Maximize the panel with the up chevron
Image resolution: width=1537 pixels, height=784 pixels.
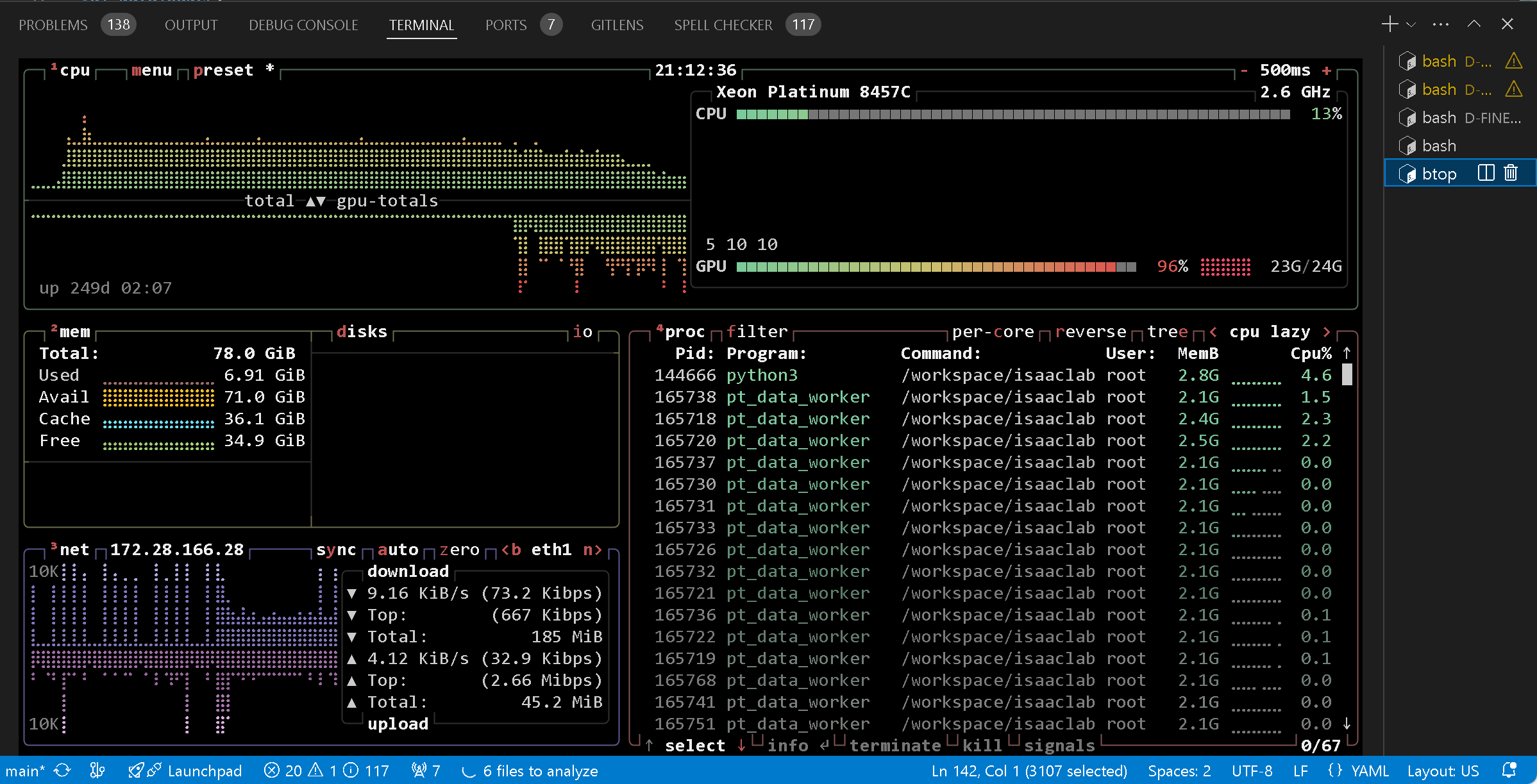1474,24
